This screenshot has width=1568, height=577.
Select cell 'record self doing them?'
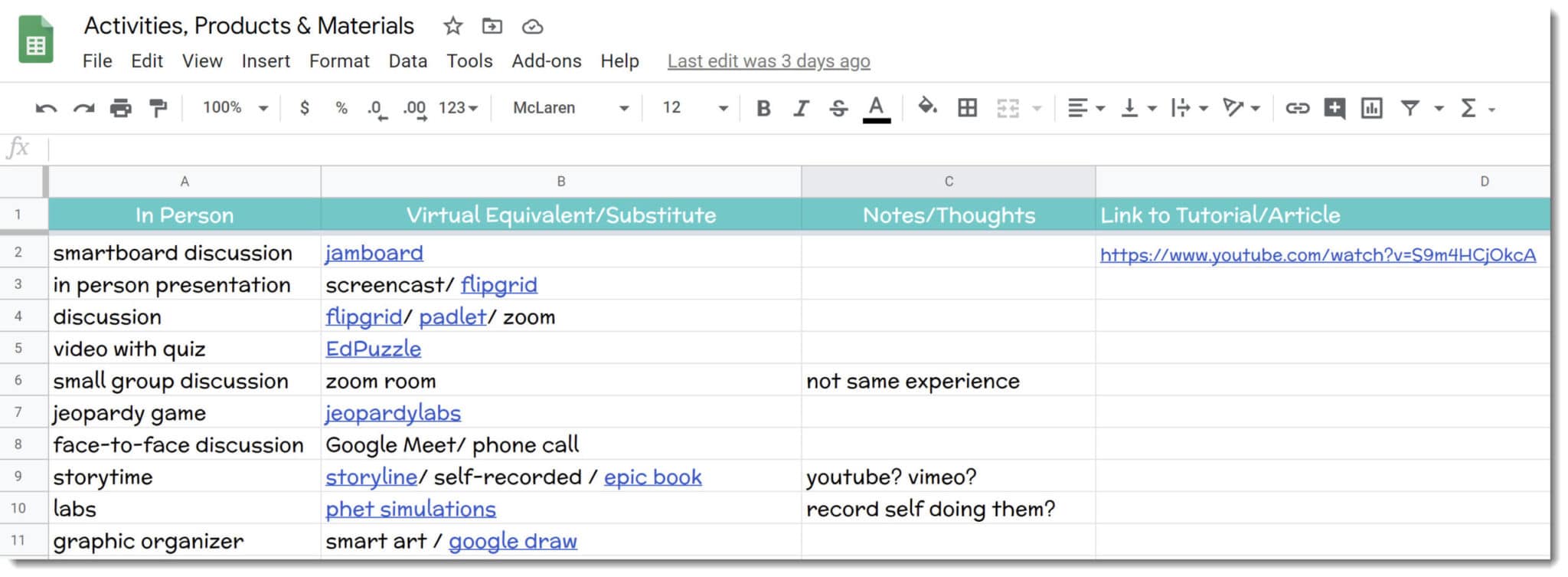949,509
